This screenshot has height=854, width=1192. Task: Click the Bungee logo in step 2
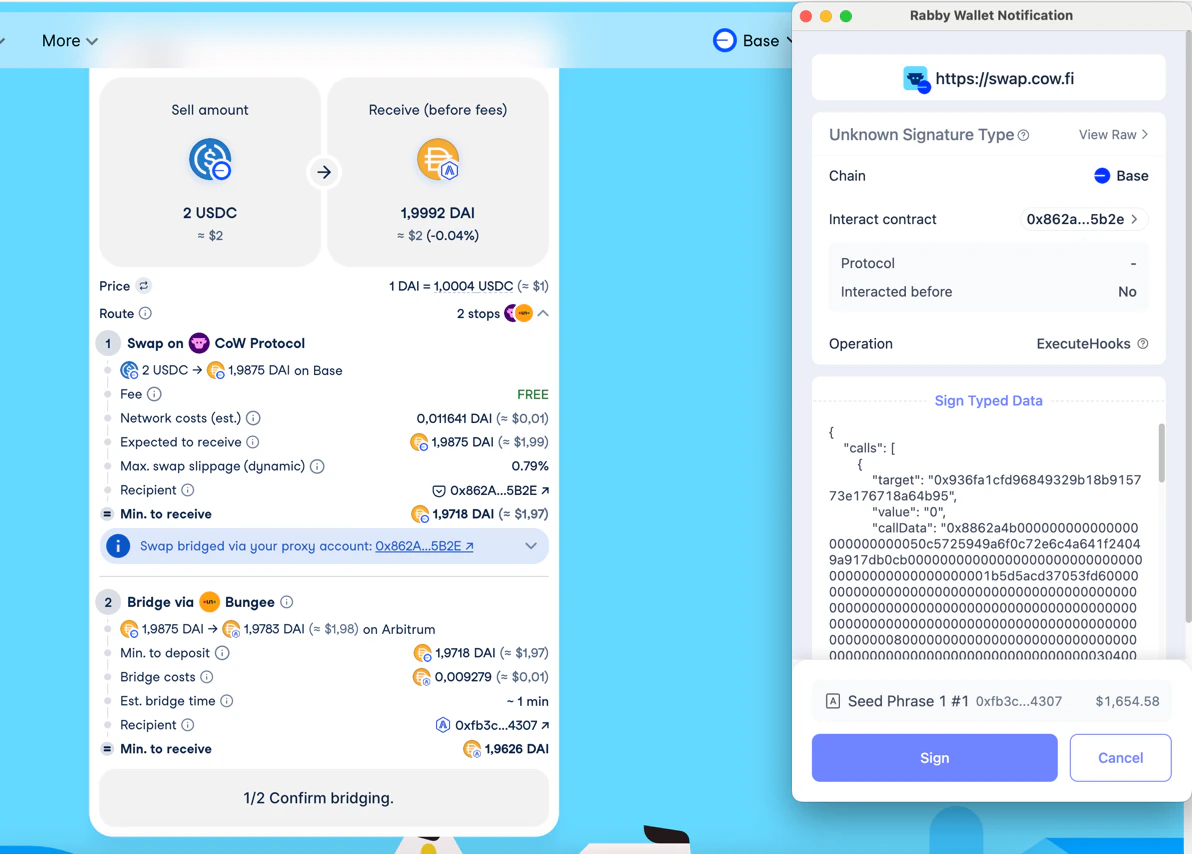(x=210, y=602)
